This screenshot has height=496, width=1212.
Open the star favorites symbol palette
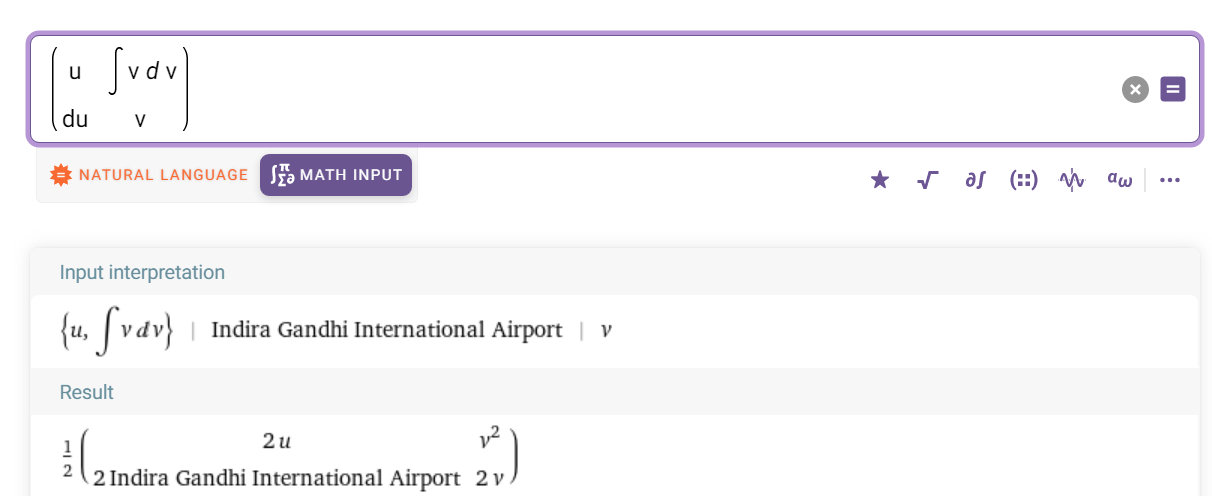pos(880,180)
